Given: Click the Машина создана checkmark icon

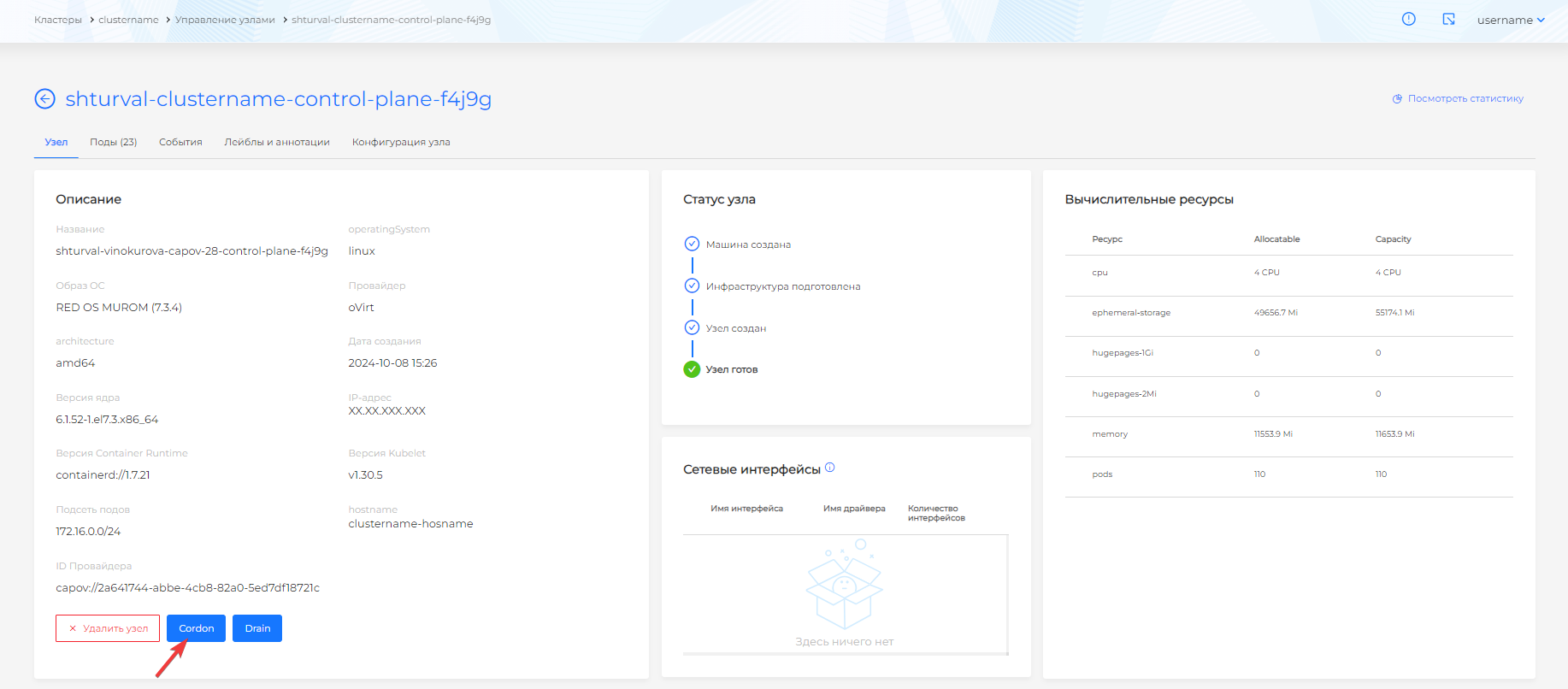Looking at the screenshot, I should pos(692,244).
